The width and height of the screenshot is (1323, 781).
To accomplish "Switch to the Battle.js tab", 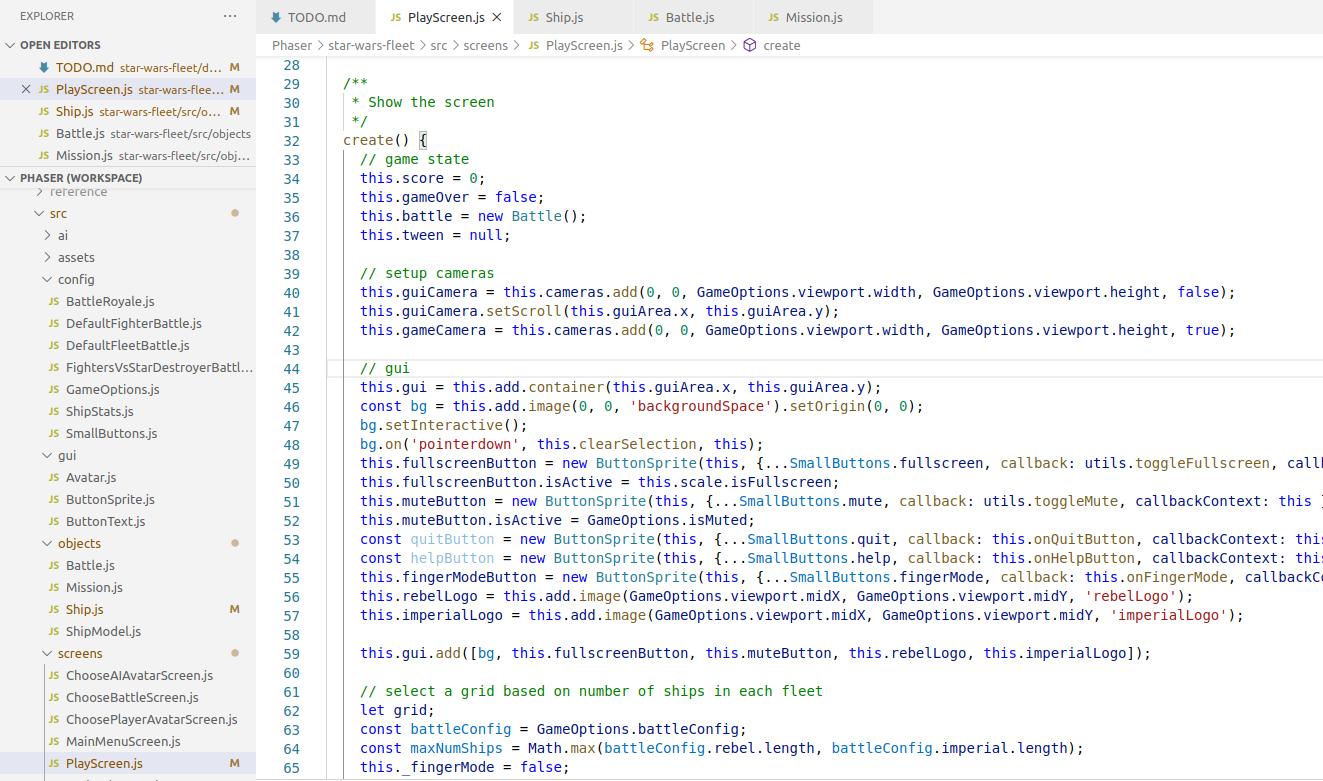I will point(689,17).
